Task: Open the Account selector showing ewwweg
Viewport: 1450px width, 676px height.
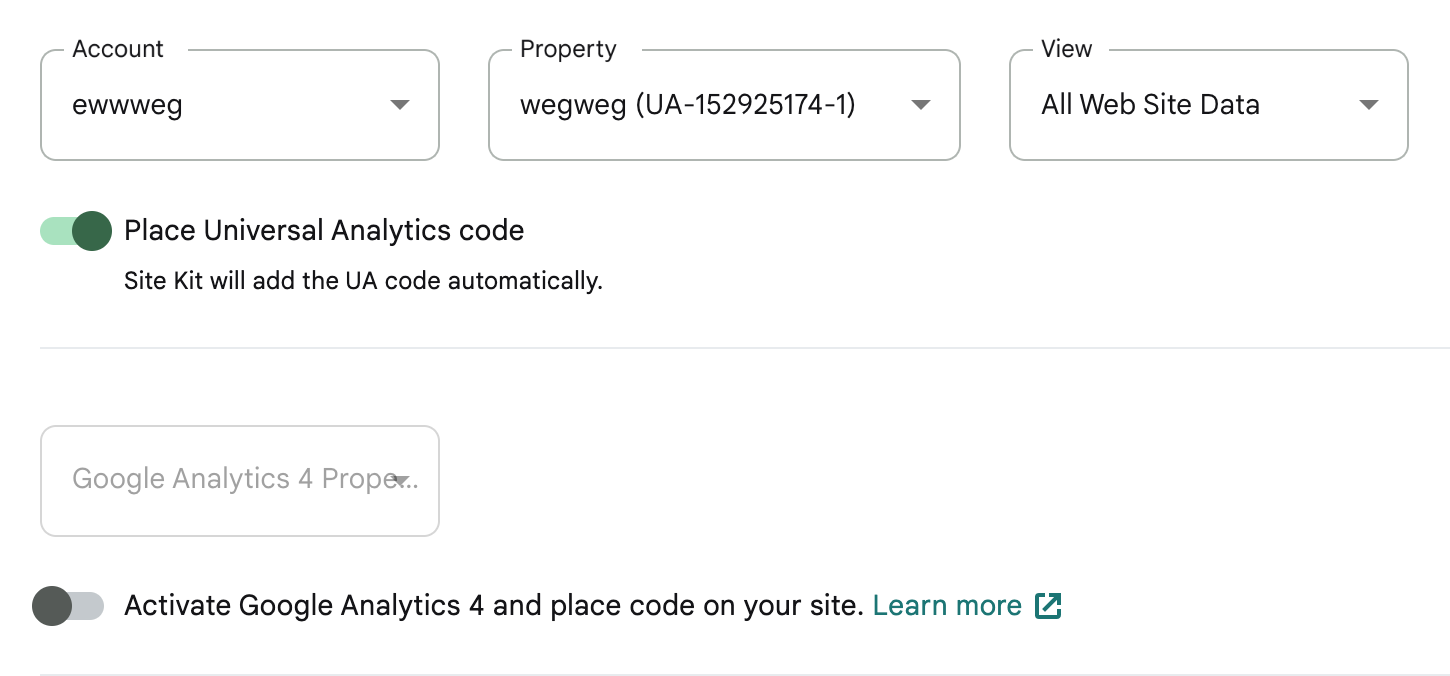Action: [x=240, y=104]
